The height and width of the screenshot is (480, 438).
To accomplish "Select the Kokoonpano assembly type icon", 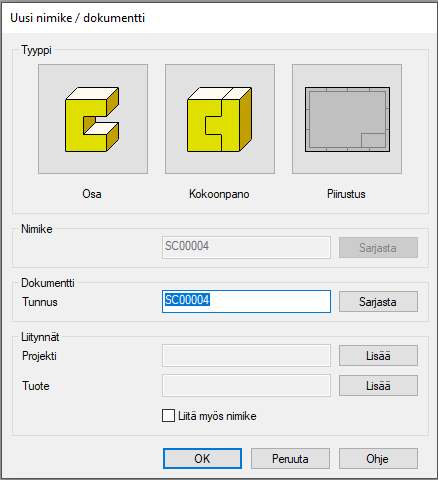I will 220,119.
